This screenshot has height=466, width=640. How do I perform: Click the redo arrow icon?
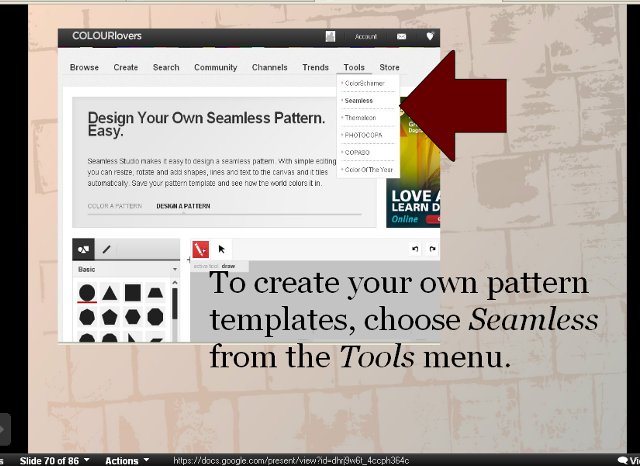(x=432, y=249)
